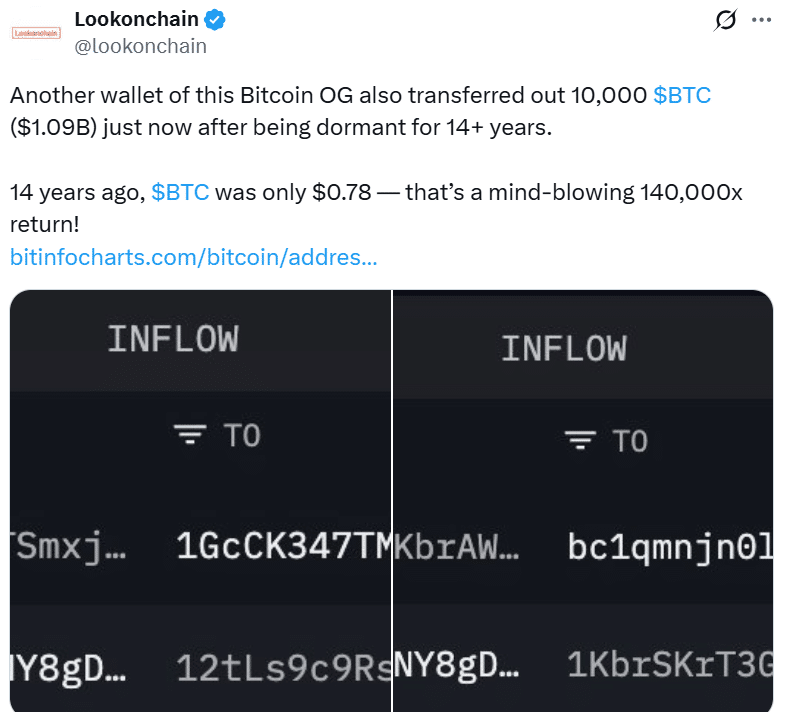The height and width of the screenshot is (712, 785).
Task: Visit the @lookonchain handle
Action: [x=141, y=46]
